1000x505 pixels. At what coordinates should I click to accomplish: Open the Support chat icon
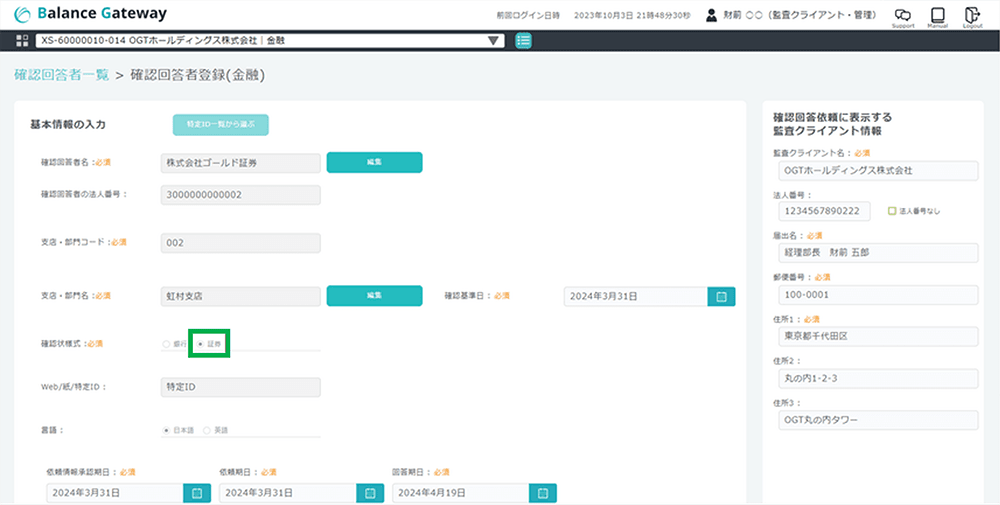(903, 16)
